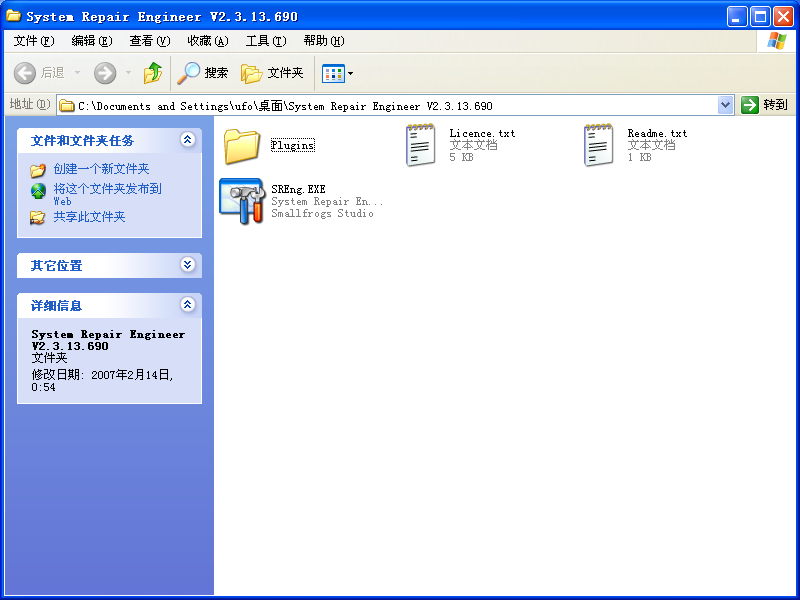Click the Views icon in toolbar

pos(333,73)
